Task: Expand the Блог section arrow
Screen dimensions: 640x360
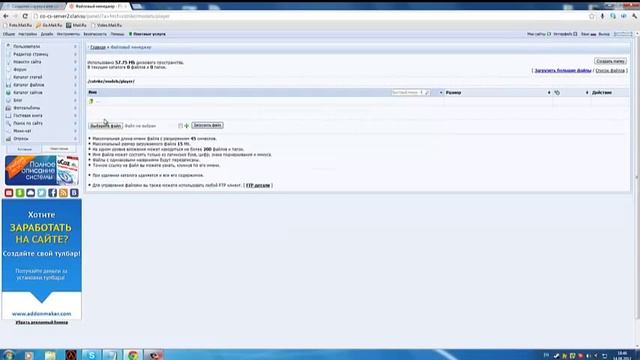Action: point(76,100)
